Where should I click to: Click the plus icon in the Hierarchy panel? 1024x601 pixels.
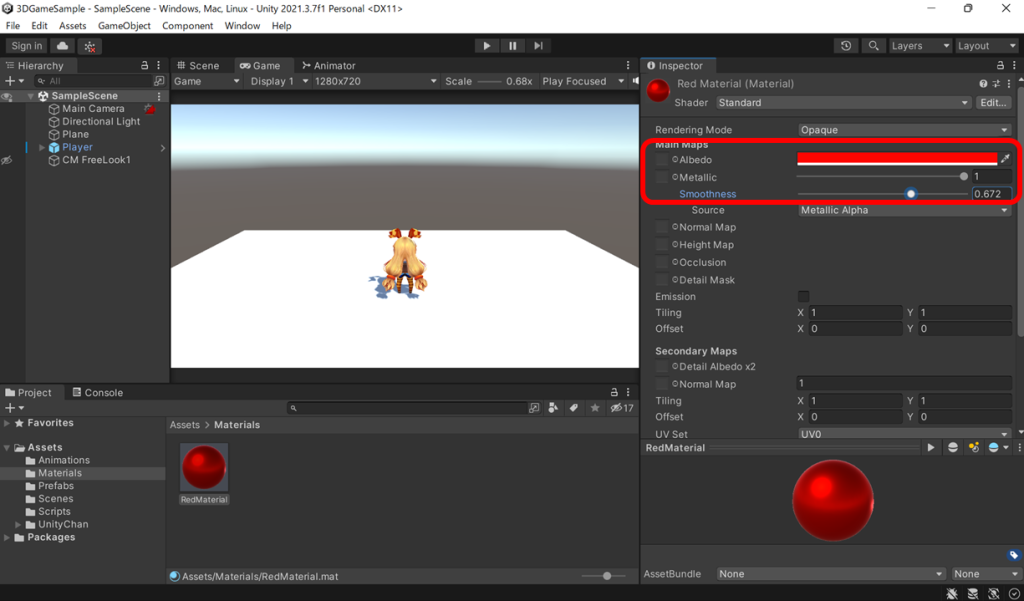click(x=8, y=80)
